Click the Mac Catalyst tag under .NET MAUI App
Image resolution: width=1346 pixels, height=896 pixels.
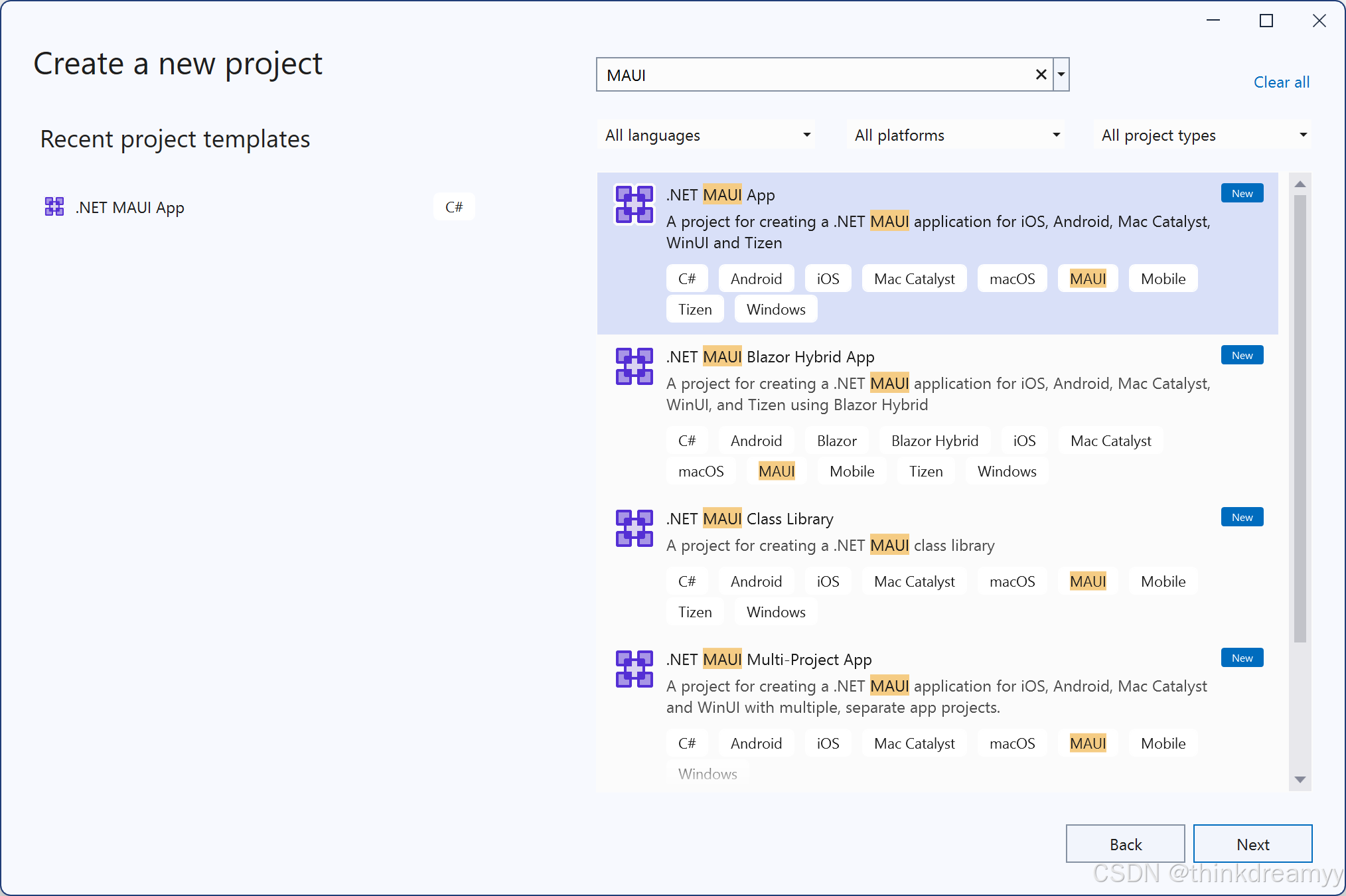(915, 279)
